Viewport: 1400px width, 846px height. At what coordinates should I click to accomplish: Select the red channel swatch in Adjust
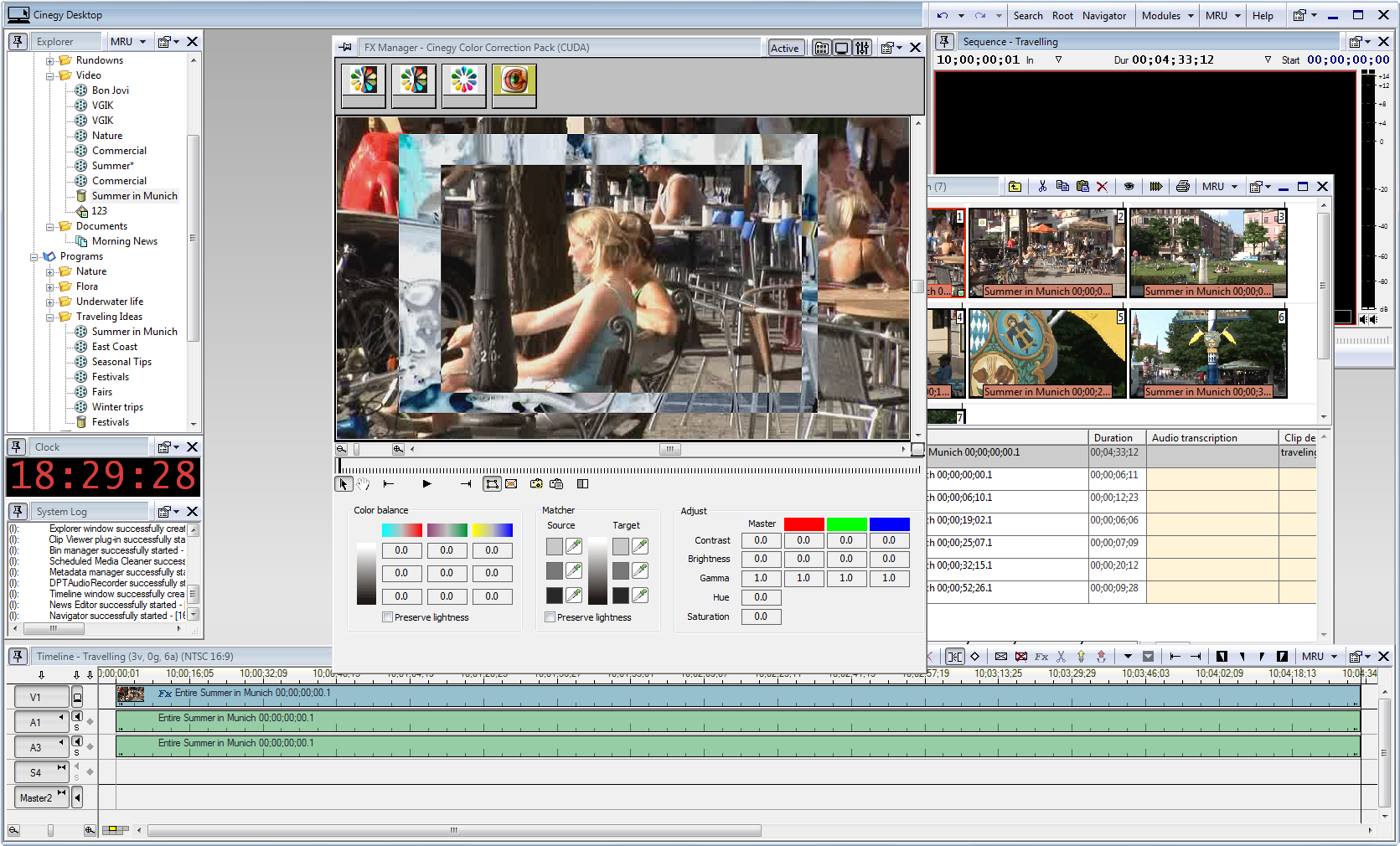803,524
